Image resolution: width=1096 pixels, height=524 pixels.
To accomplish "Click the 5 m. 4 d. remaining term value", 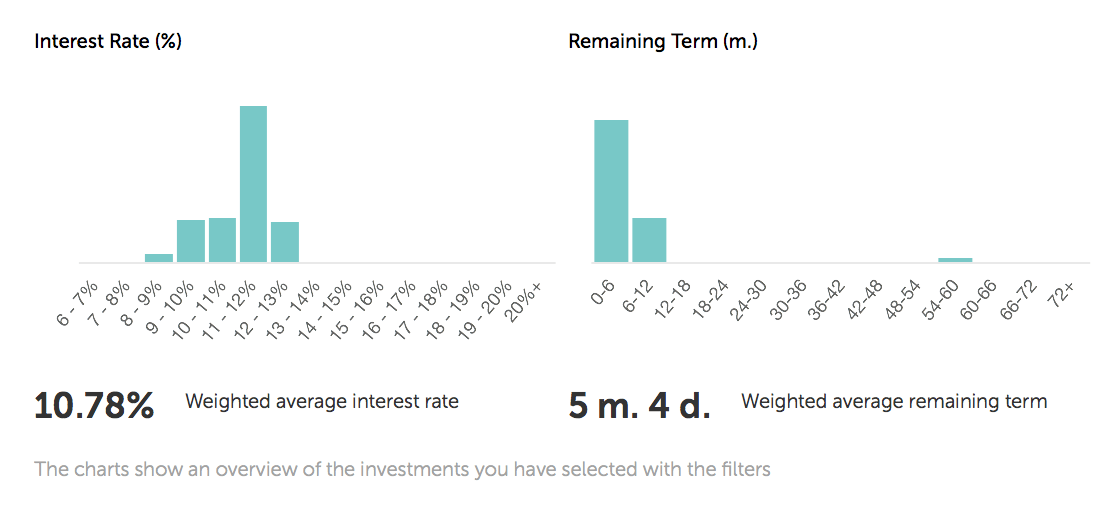I will click(639, 405).
